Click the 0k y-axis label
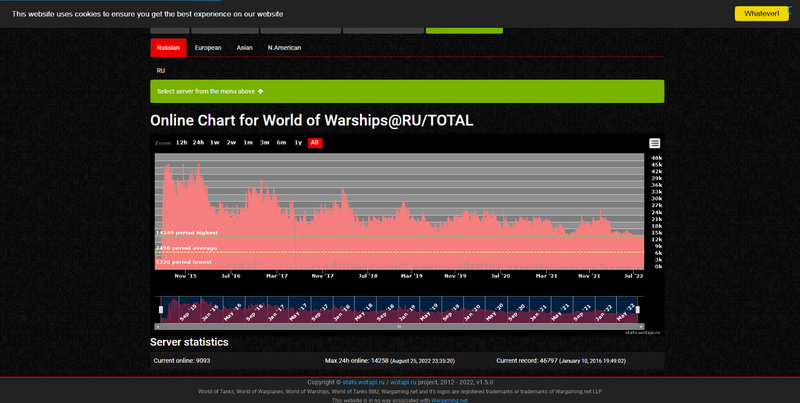This screenshot has height=403, width=800. [659, 266]
